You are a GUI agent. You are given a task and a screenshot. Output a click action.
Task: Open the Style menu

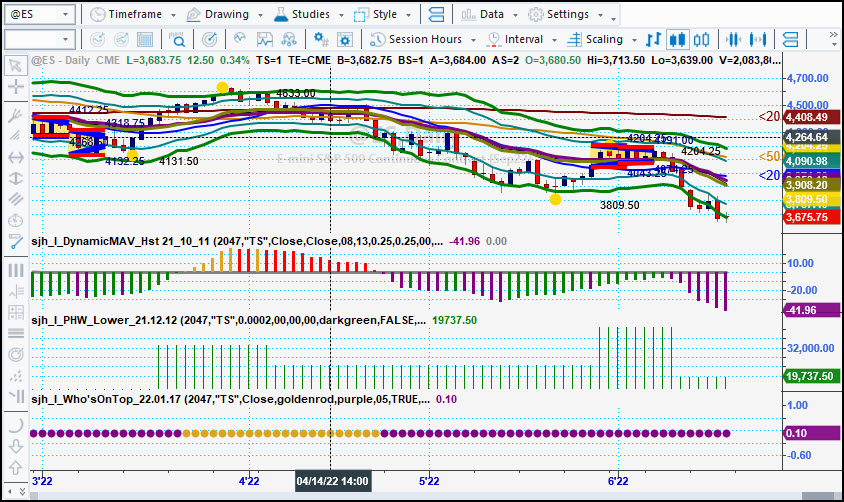(385, 15)
